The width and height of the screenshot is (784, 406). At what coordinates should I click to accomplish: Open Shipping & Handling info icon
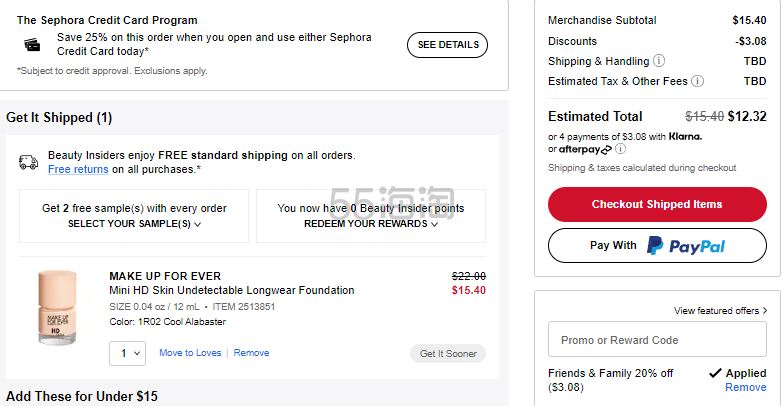(659, 61)
